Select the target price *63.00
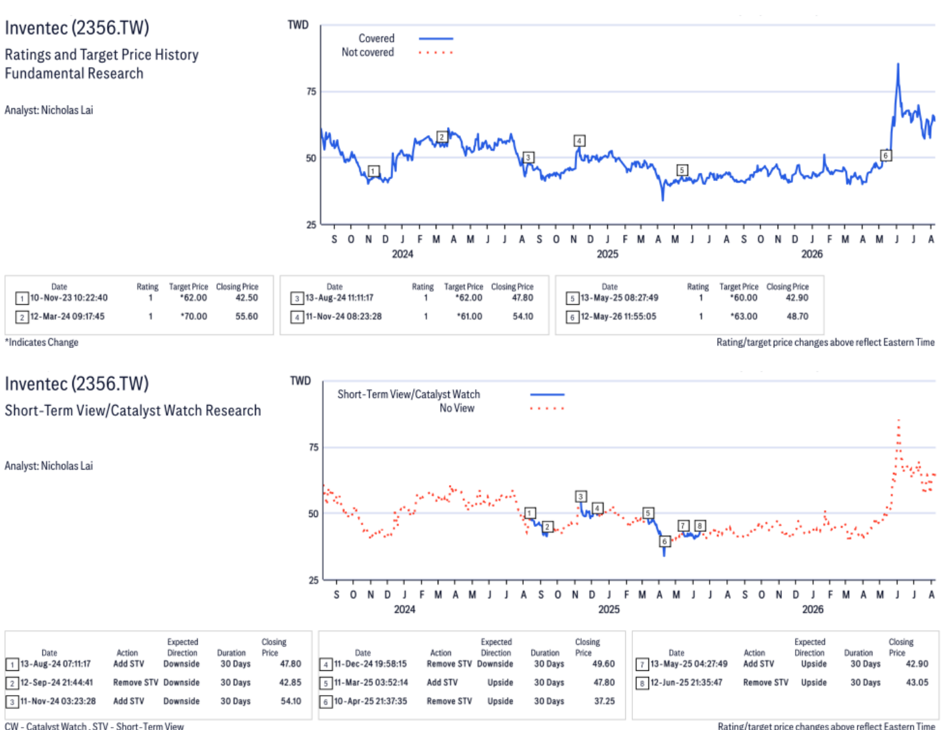The width and height of the screenshot is (941, 730). [744, 316]
